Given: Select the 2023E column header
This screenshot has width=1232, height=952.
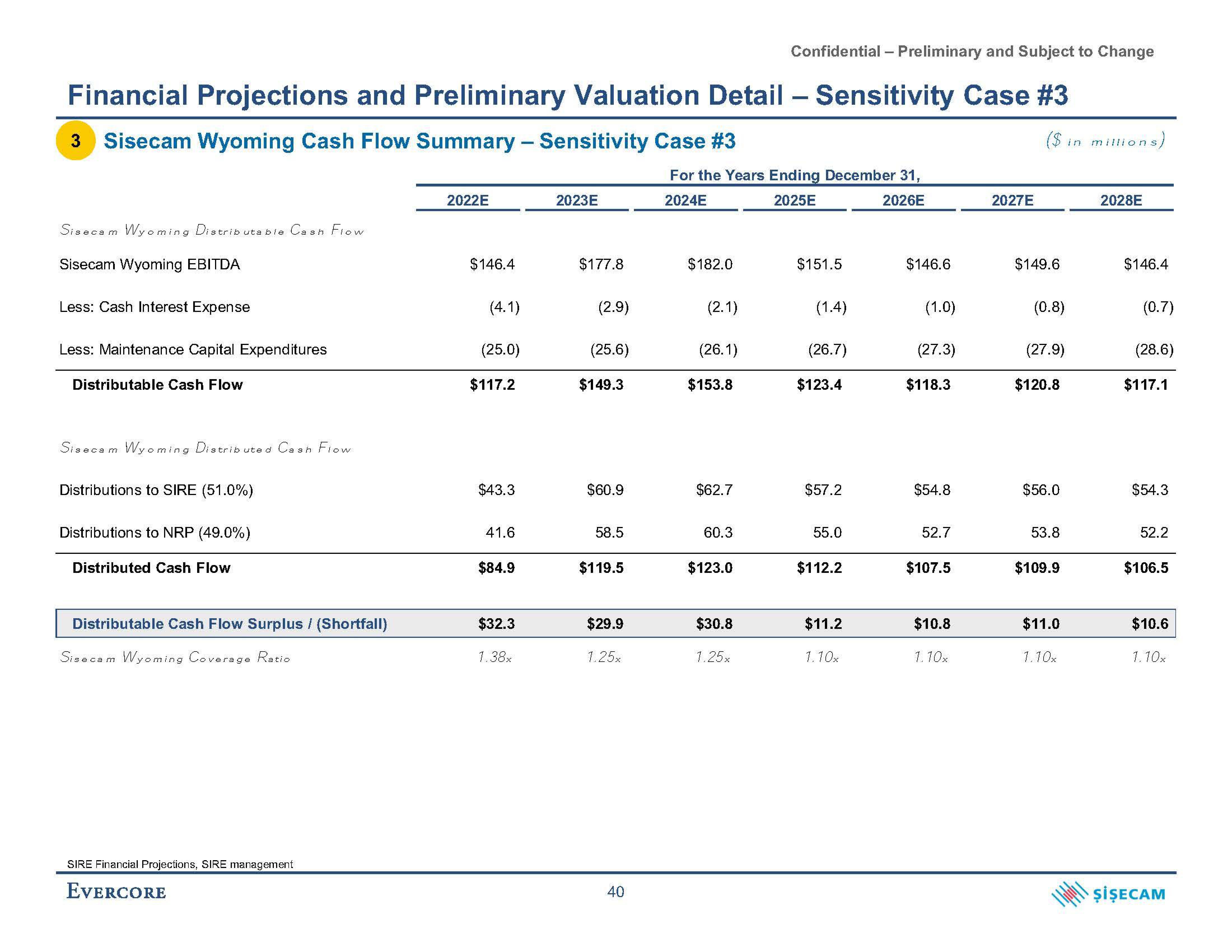Looking at the screenshot, I should 577,200.
